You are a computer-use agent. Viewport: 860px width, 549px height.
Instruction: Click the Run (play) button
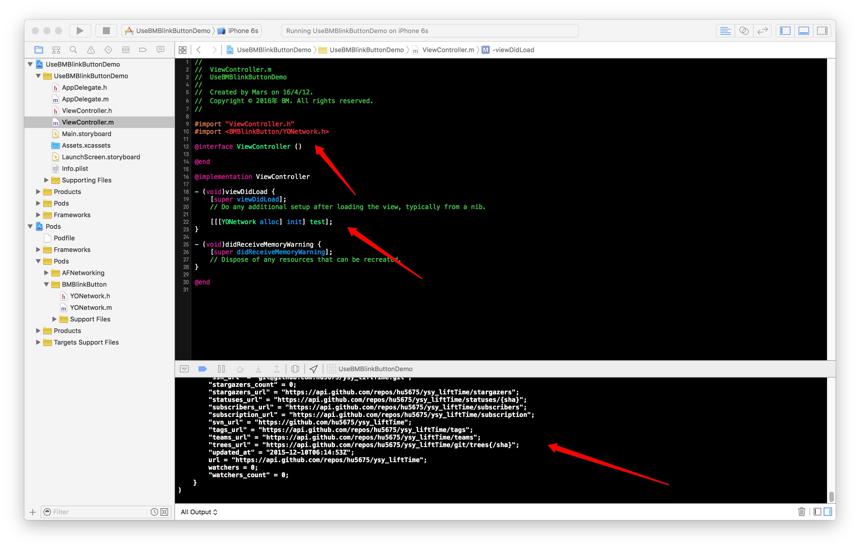point(80,31)
